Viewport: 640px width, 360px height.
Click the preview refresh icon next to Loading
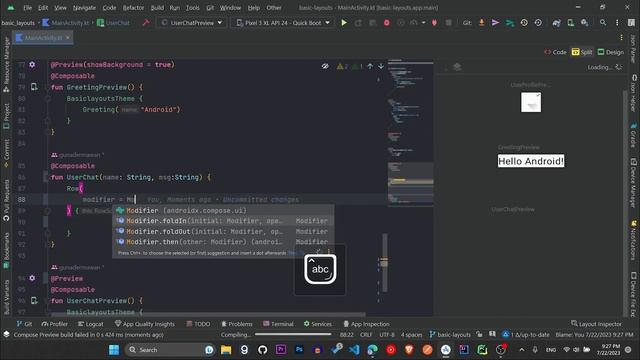pos(619,67)
